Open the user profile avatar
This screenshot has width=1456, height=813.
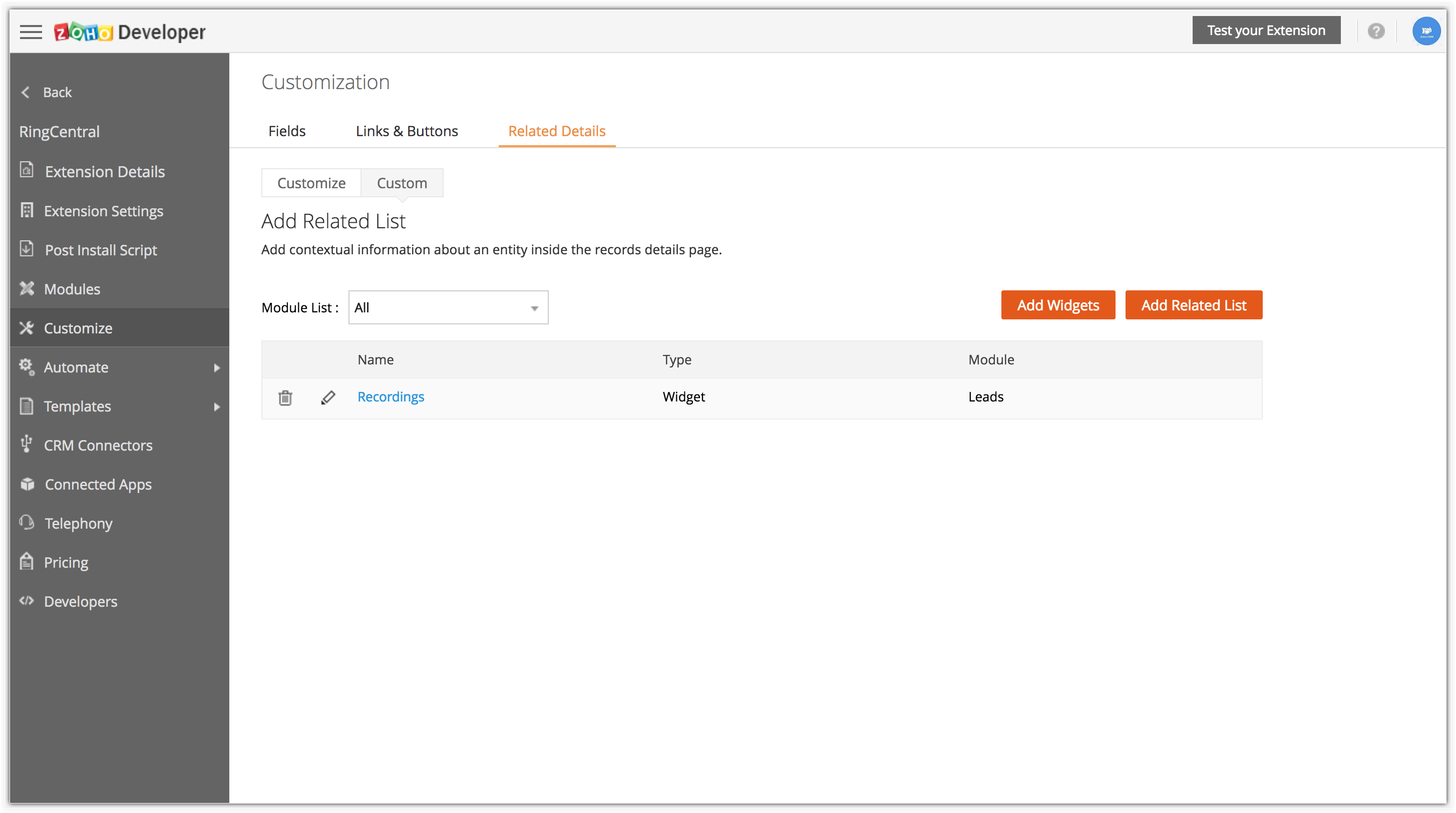1426,31
